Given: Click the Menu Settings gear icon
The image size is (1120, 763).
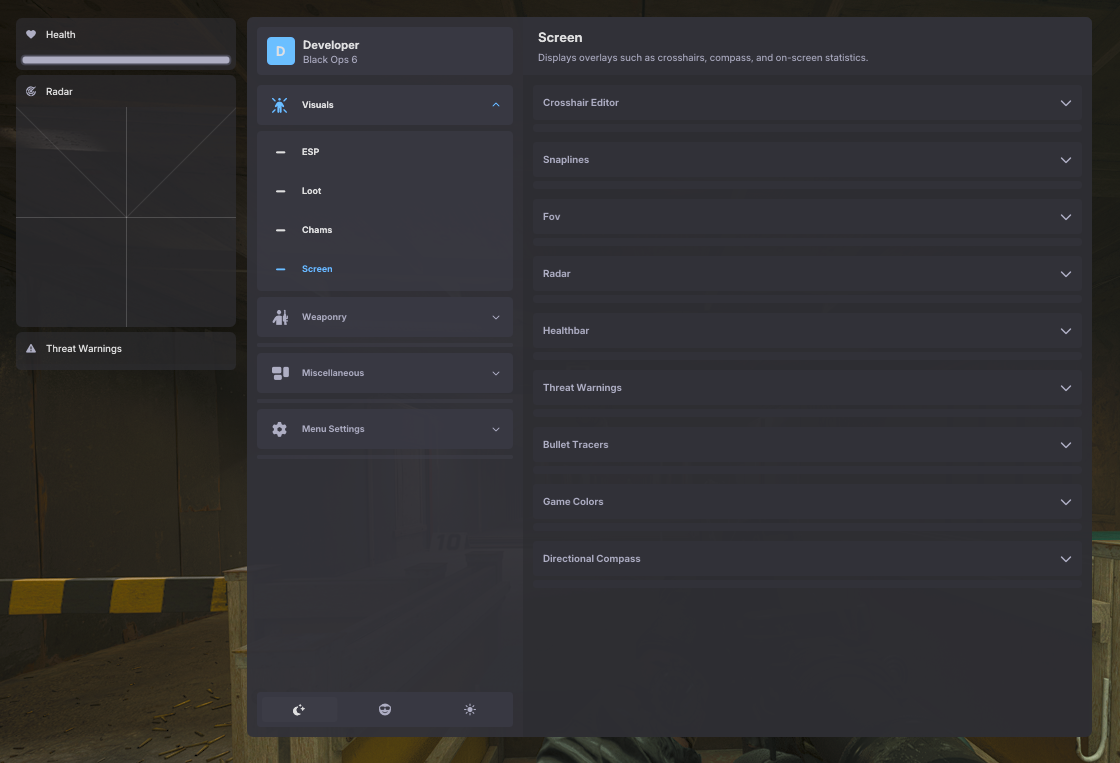Looking at the screenshot, I should [x=280, y=429].
